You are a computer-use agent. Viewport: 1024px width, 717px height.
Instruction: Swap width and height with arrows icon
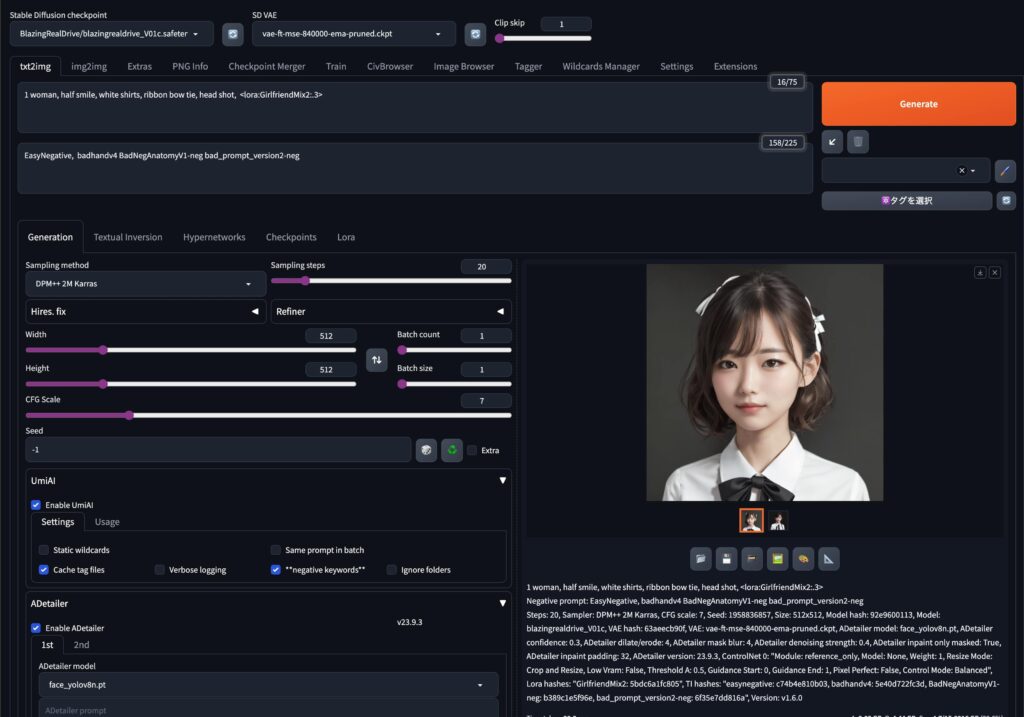(x=377, y=360)
